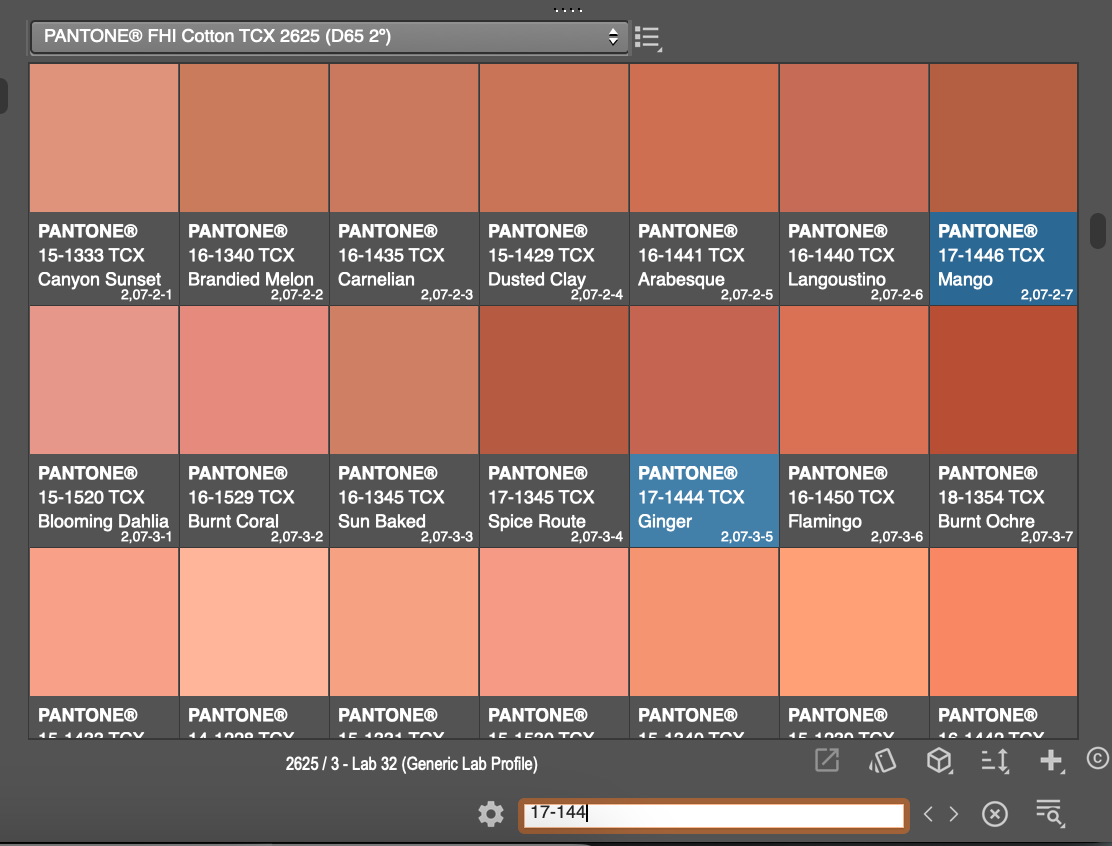1112x846 pixels.
Task: Click the panel grip dots at top
Action: [567, 10]
